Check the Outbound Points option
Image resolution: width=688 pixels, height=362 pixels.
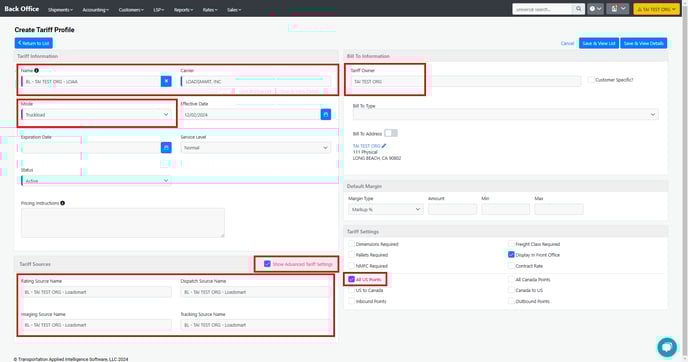pyautogui.click(x=511, y=301)
